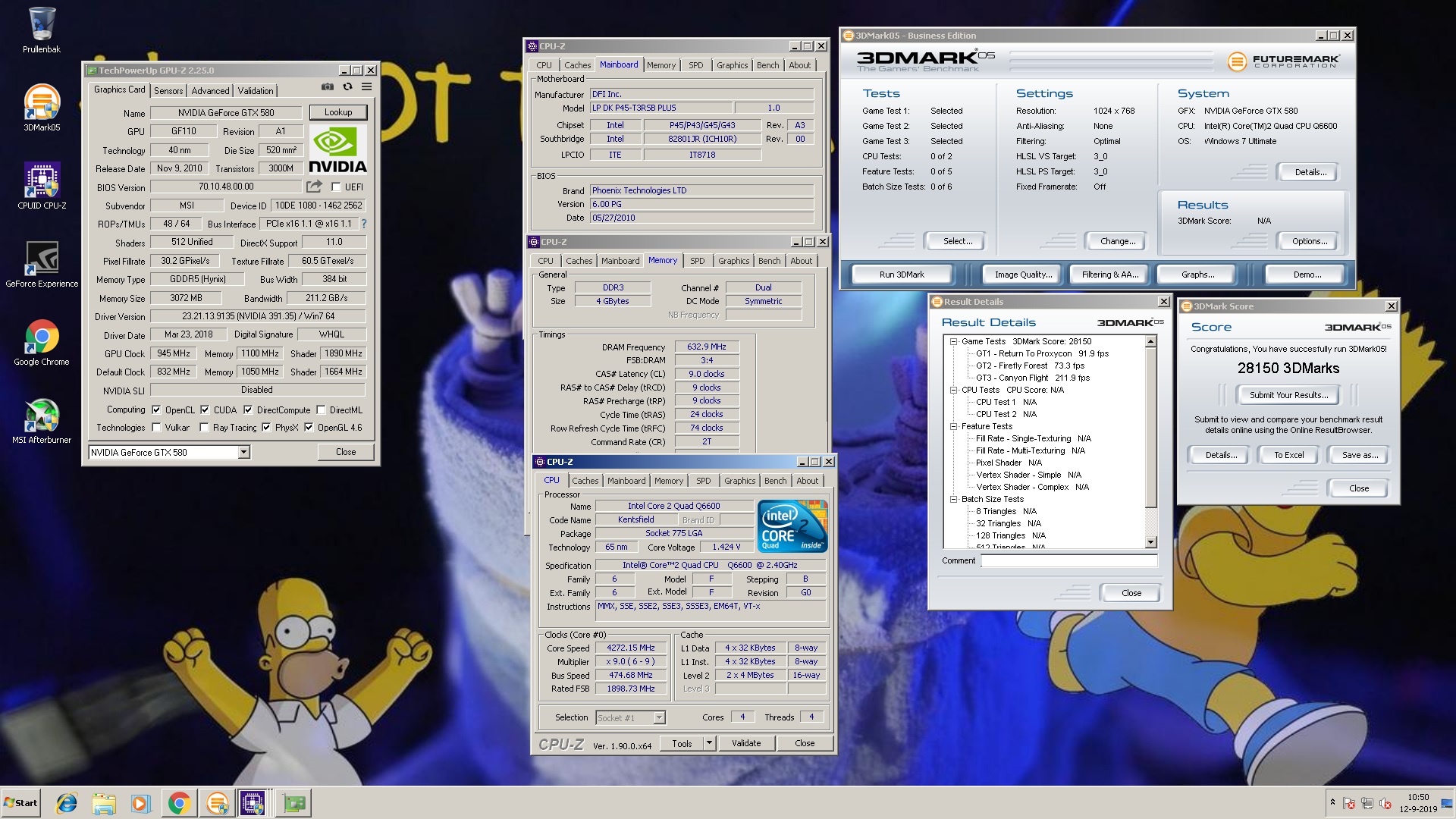Image resolution: width=1456 pixels, height=819 pixels.
Task: Toggle the Vulkan checkbox
Action: click(x=156, y=427)
